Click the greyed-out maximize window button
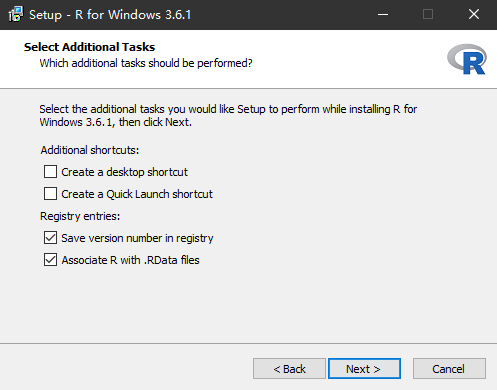This screenshot has height=390, width=497. (x=428, y=14)
